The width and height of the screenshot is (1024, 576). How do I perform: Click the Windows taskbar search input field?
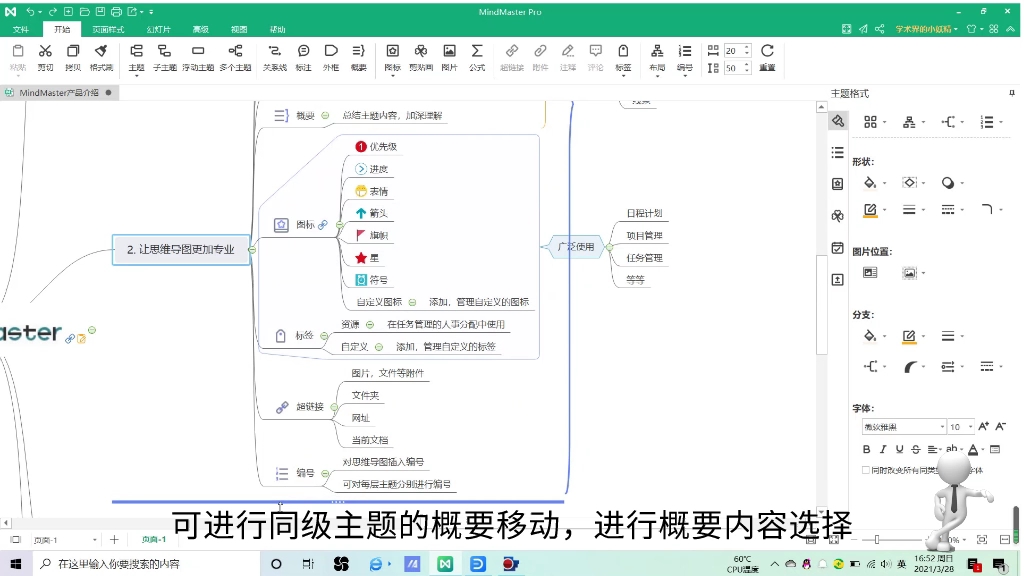(130, 562)
